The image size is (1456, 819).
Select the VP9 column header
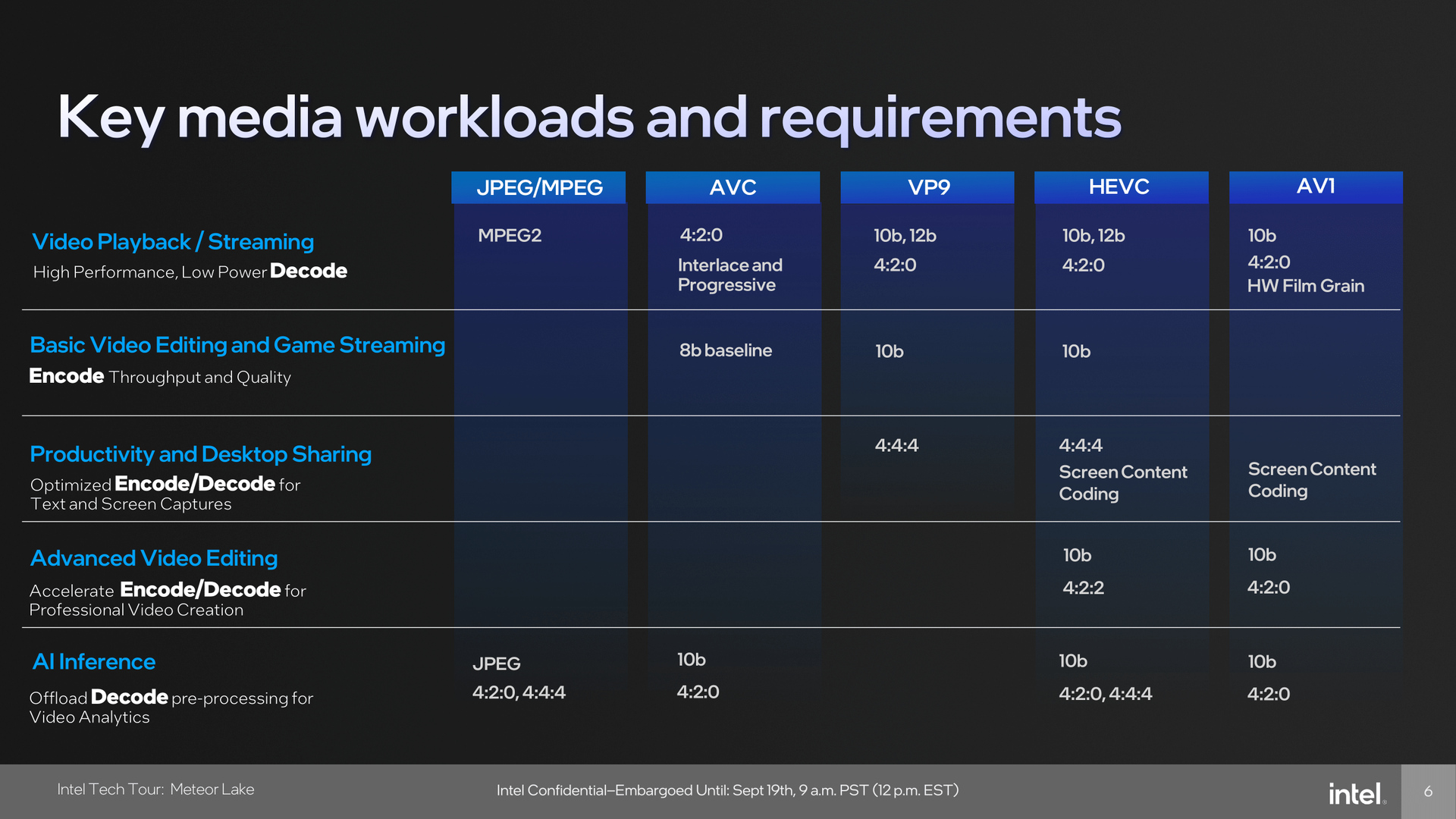tap(926, 187)
